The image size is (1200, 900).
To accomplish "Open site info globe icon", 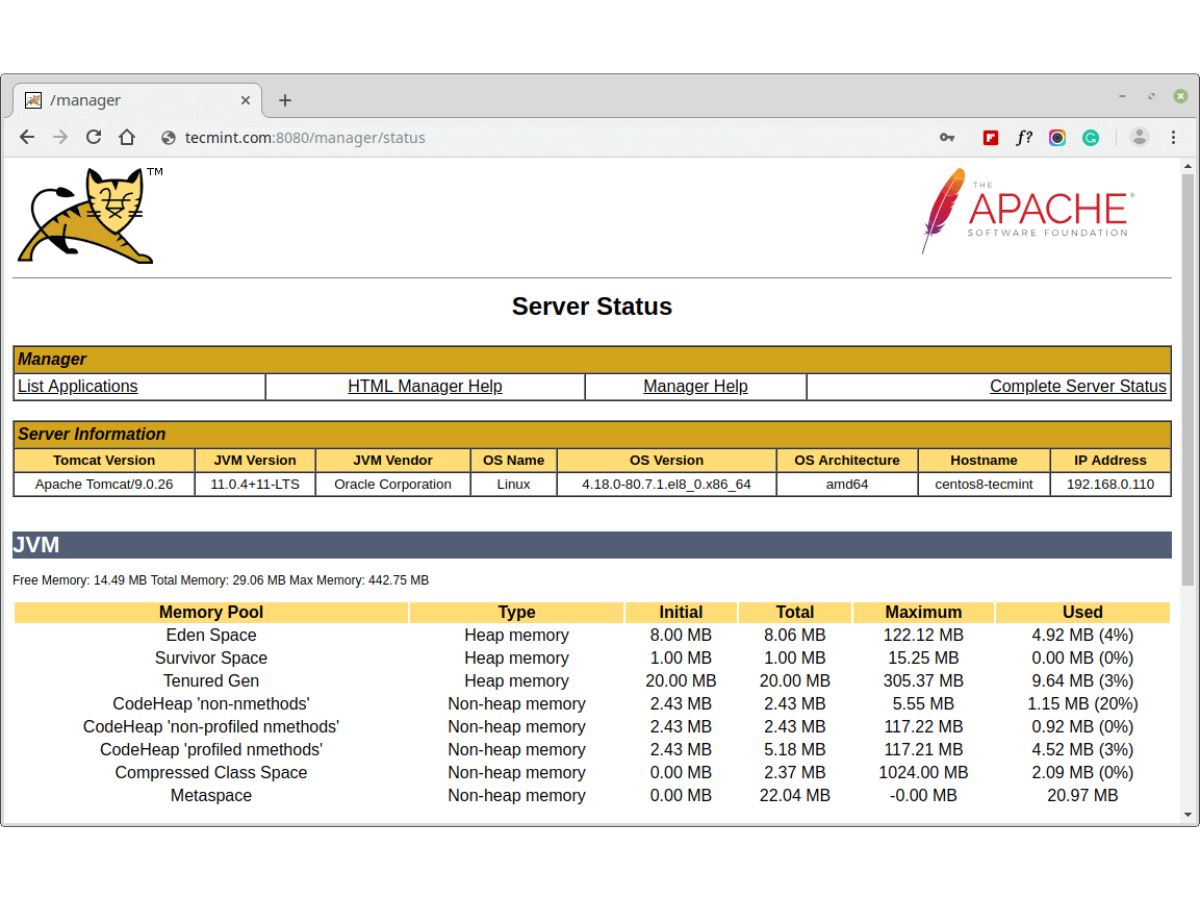I will click(168, 138).
